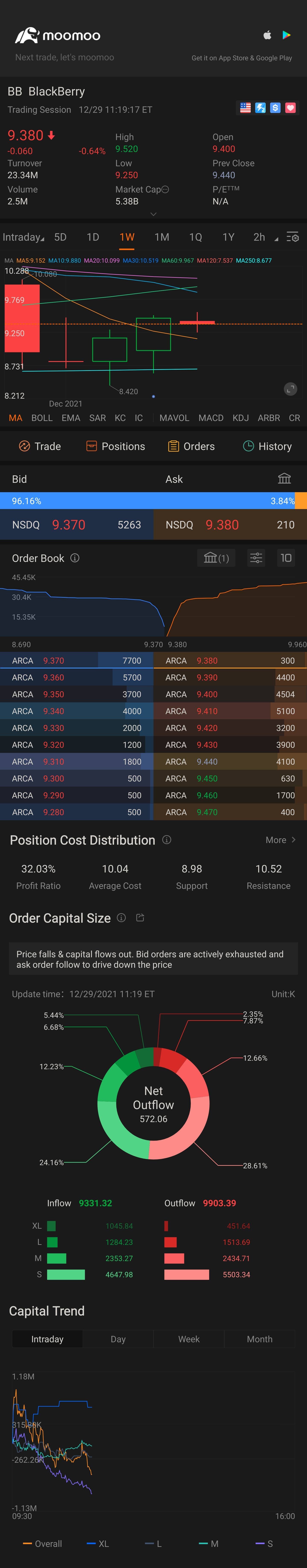Tap the moomoo logo

point(58,35)
